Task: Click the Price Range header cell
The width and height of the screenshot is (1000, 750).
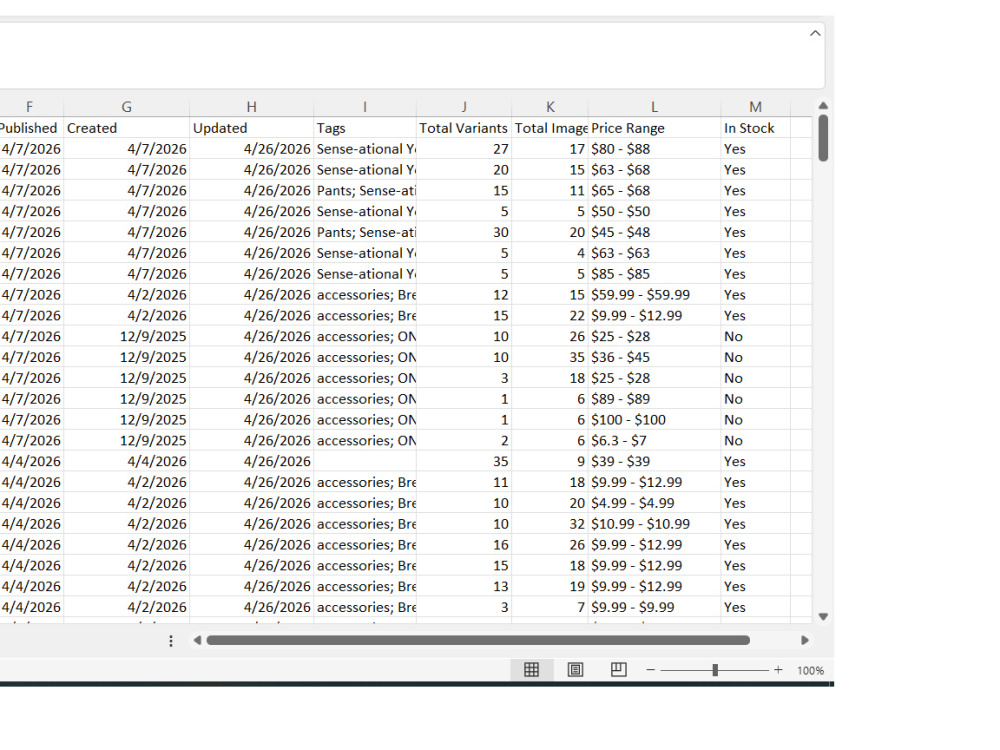Action: [654, 128]
